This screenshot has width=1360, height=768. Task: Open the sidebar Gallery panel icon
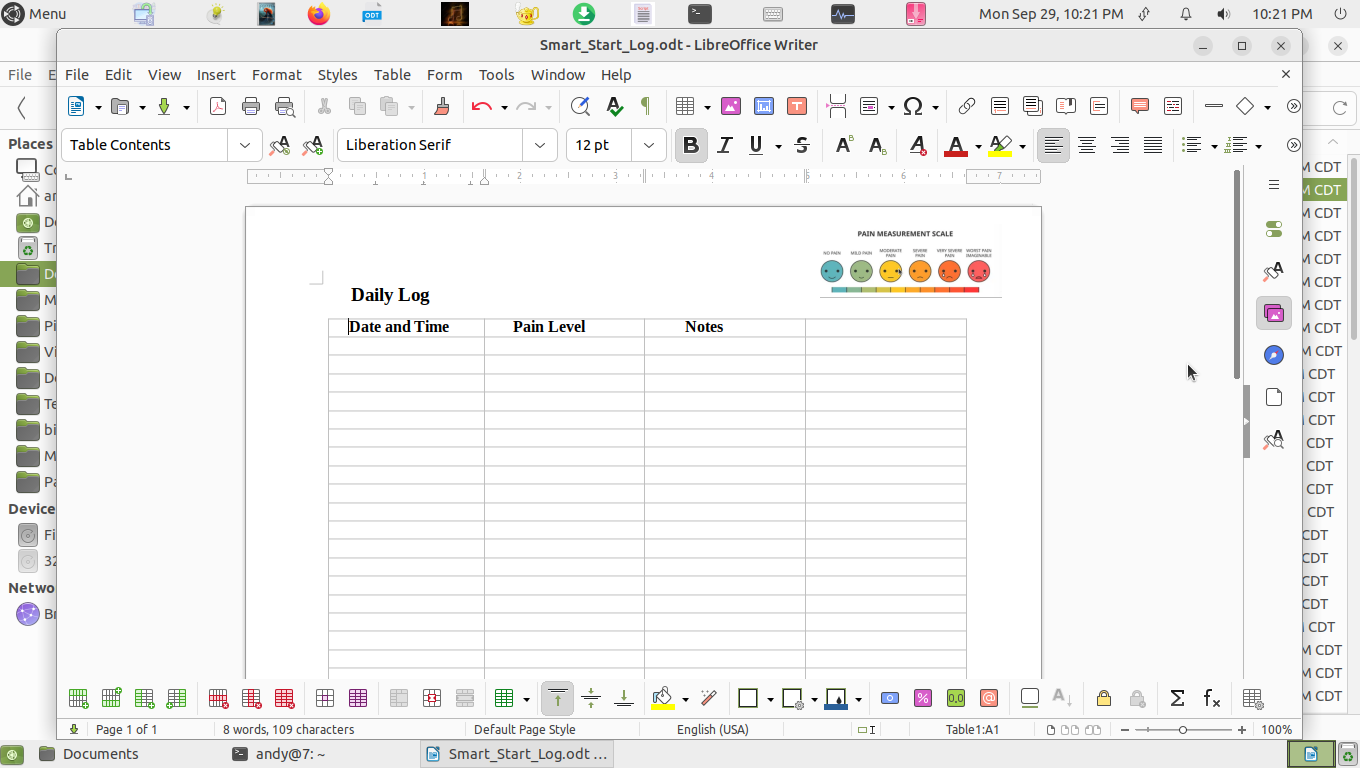click(1273, 313)
